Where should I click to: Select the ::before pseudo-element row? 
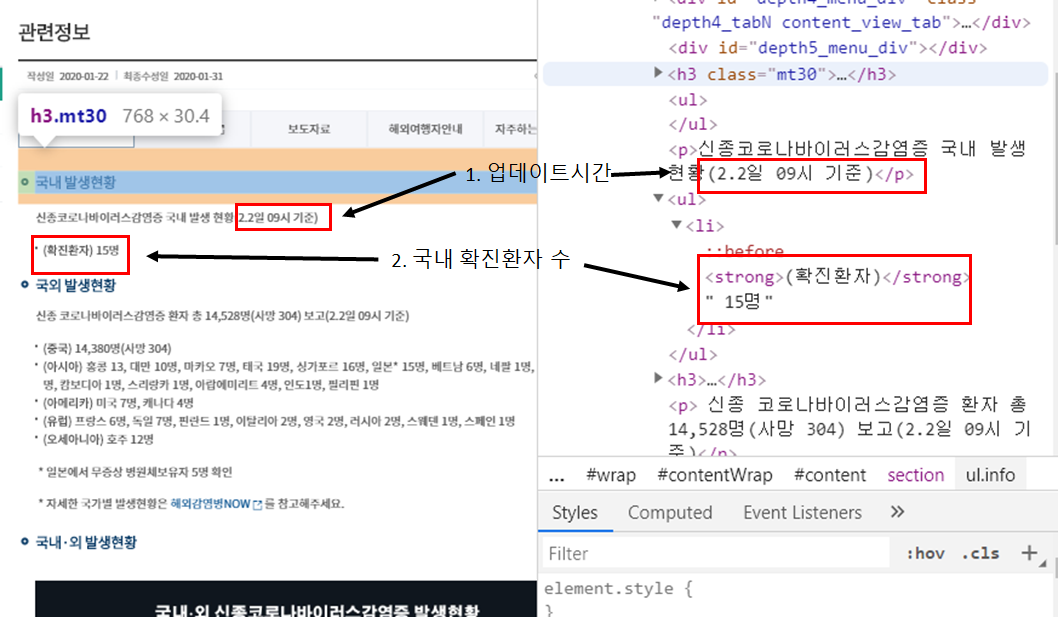point(745,250)
